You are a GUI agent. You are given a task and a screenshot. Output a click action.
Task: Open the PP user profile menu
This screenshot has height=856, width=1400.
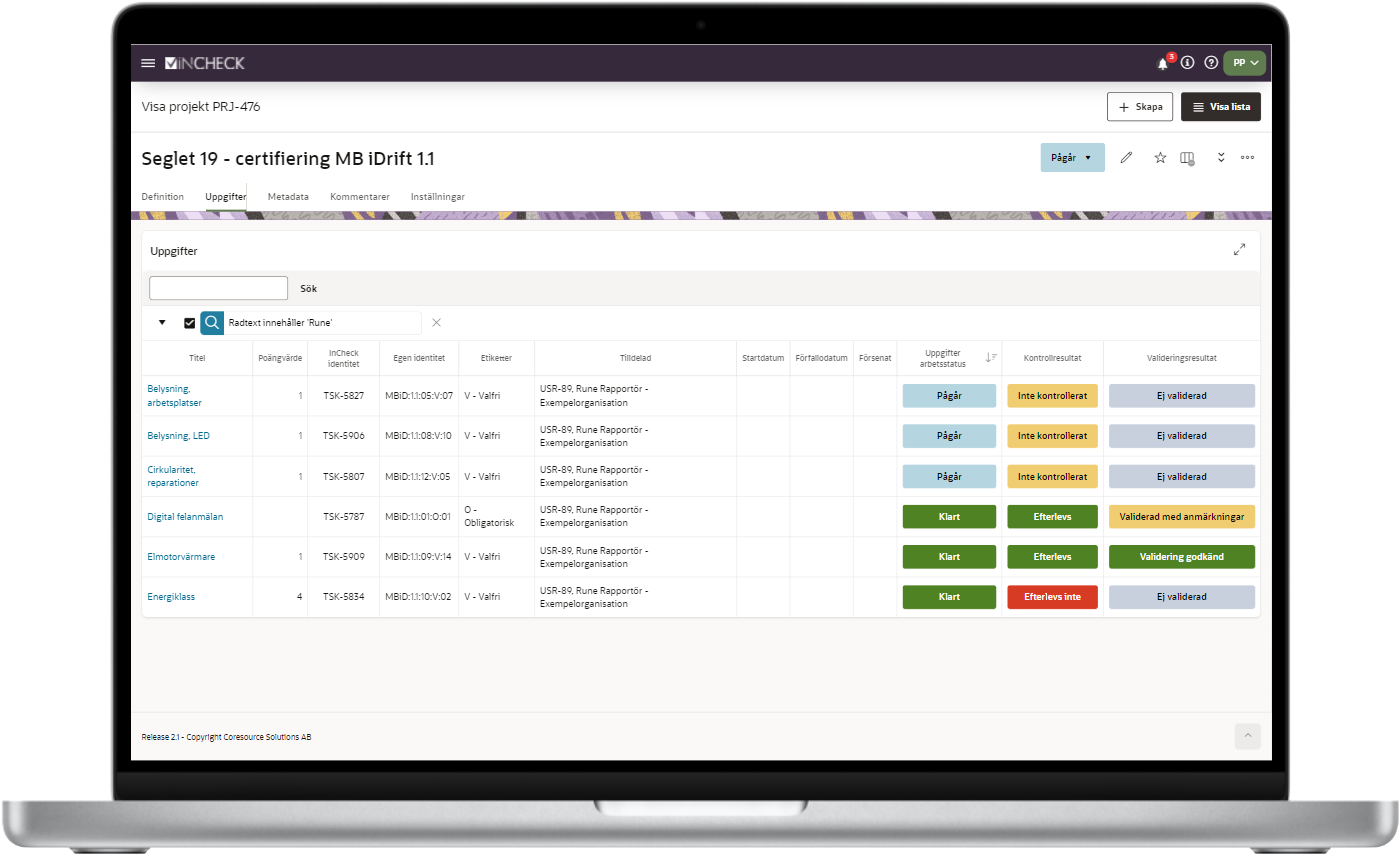[1245, 62]
